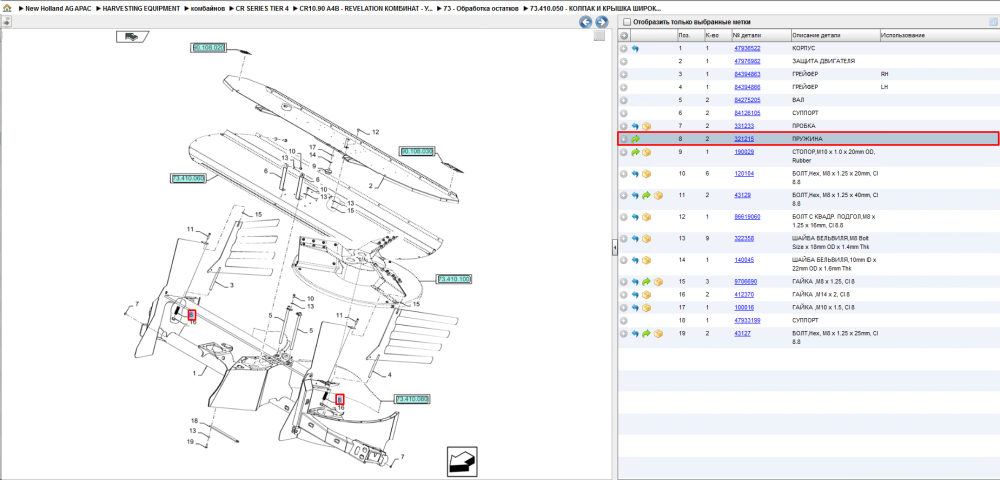Image resolution: width=1000 pixels, height=480 pixels.
Task: Open 73 - Обработка остатков breadcrumb
Action: point(482,8)
